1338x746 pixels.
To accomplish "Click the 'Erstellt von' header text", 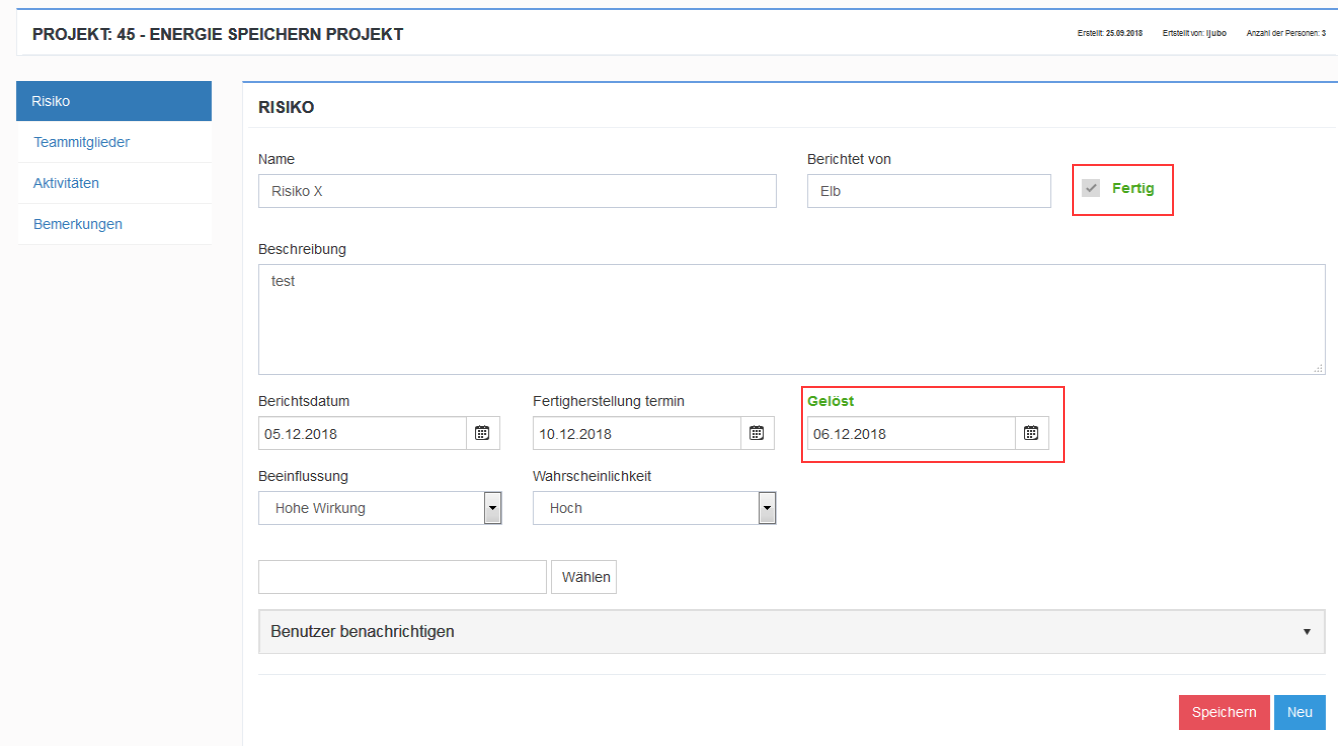I will click(1195, 33).
